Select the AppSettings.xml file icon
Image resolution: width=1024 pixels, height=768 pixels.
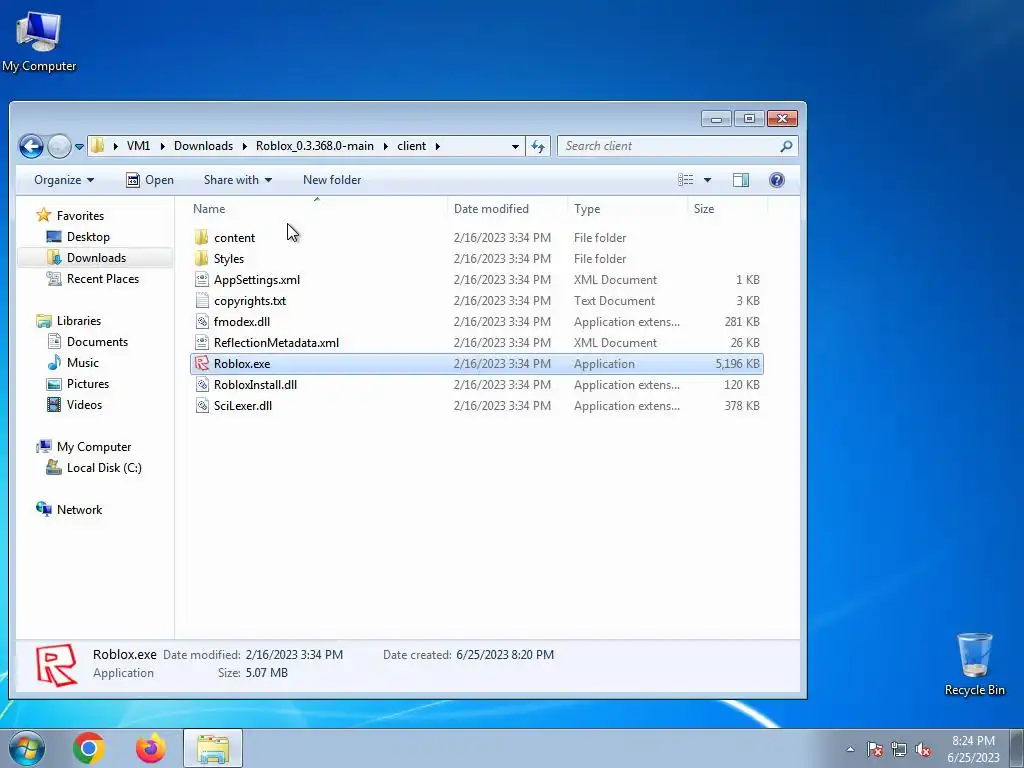[202, 280]
